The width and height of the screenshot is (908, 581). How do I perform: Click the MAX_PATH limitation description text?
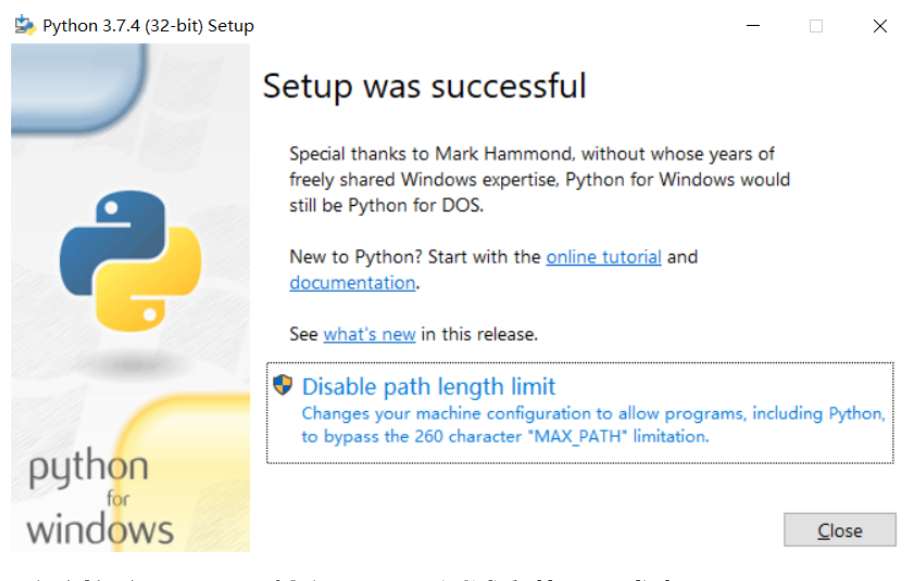coord(593,425)
